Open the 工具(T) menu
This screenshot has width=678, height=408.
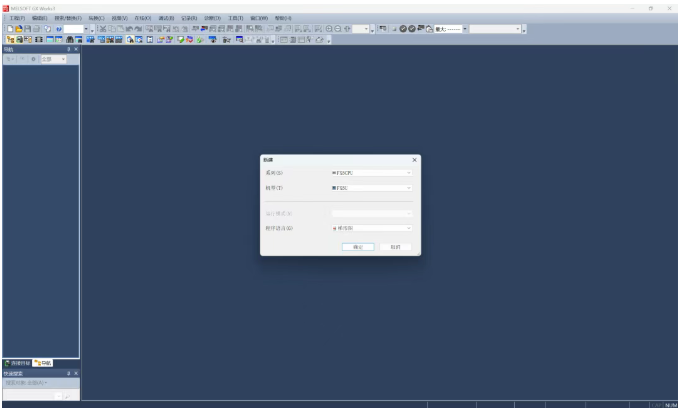pyautogui.click(x=236, y=18)
